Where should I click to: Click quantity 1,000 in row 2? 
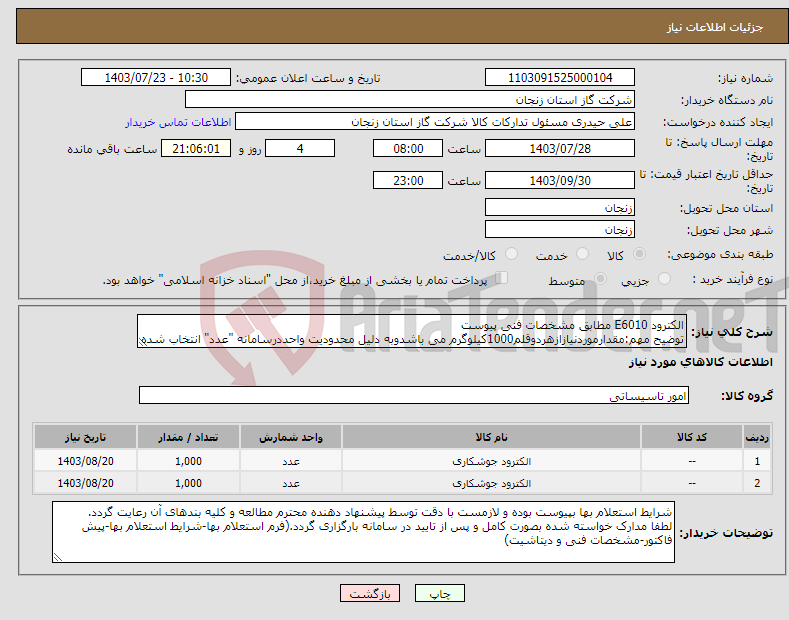coord(188,484)
